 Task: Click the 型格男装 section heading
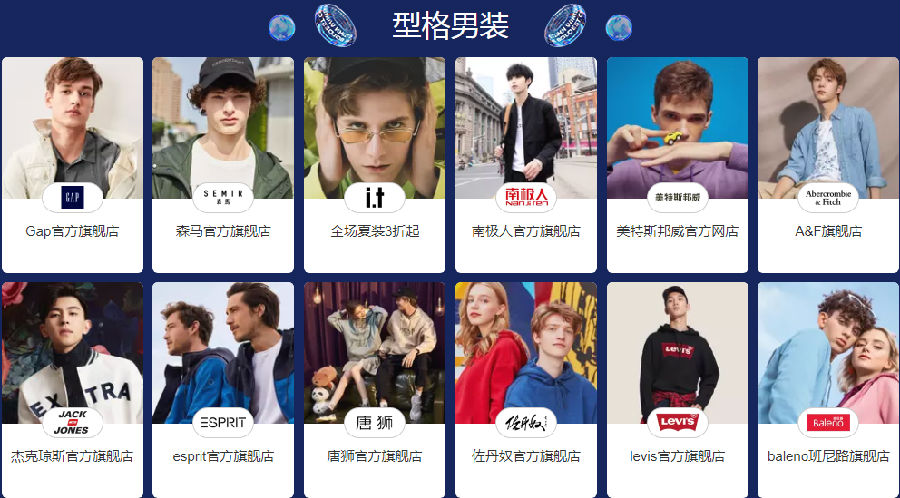(x=451, y=26)
